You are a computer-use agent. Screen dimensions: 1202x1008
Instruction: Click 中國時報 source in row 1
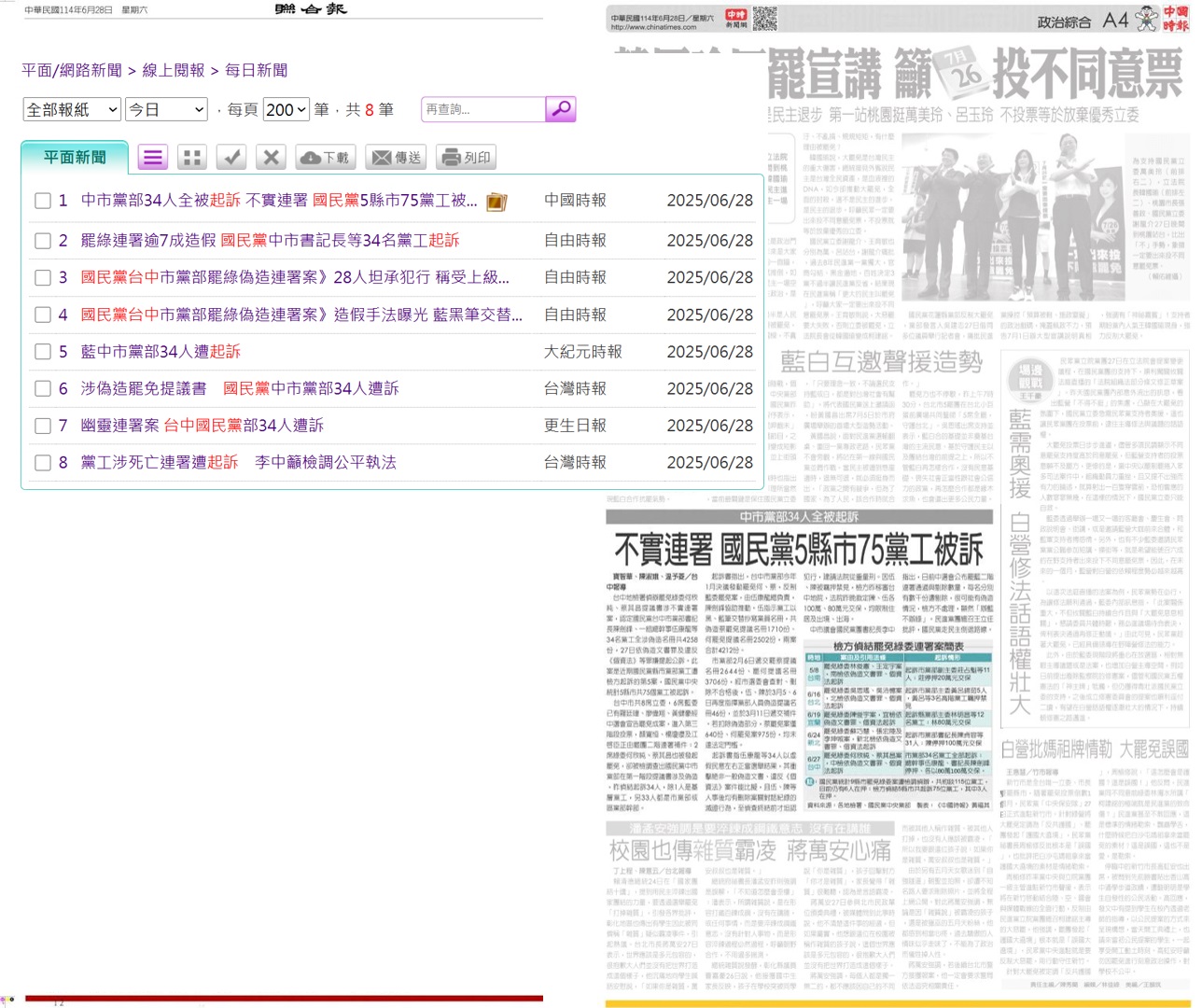575,201
